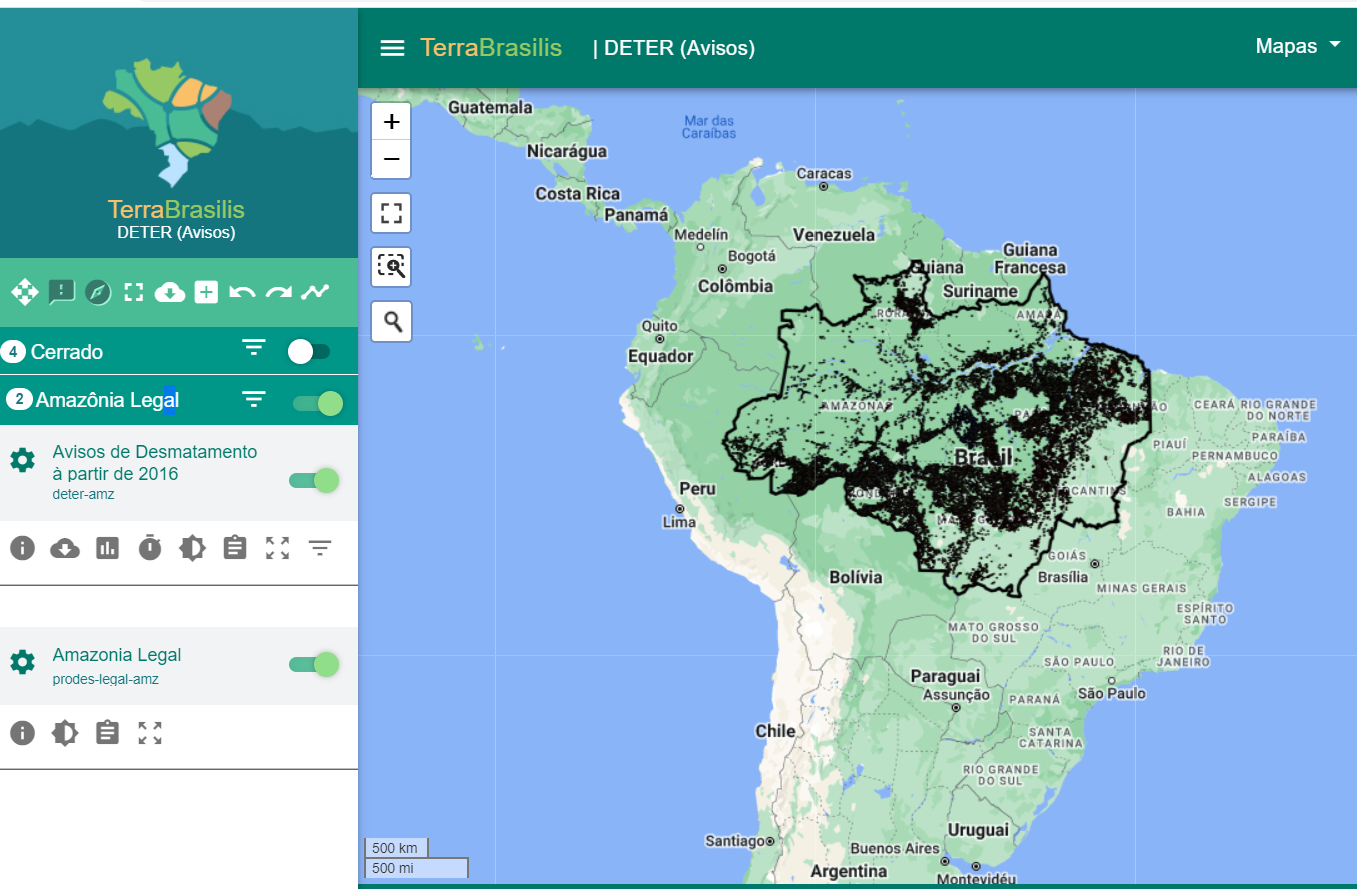Click the '500 km' scale bar
Screen dimensions: 1357x889
point(397,848)
